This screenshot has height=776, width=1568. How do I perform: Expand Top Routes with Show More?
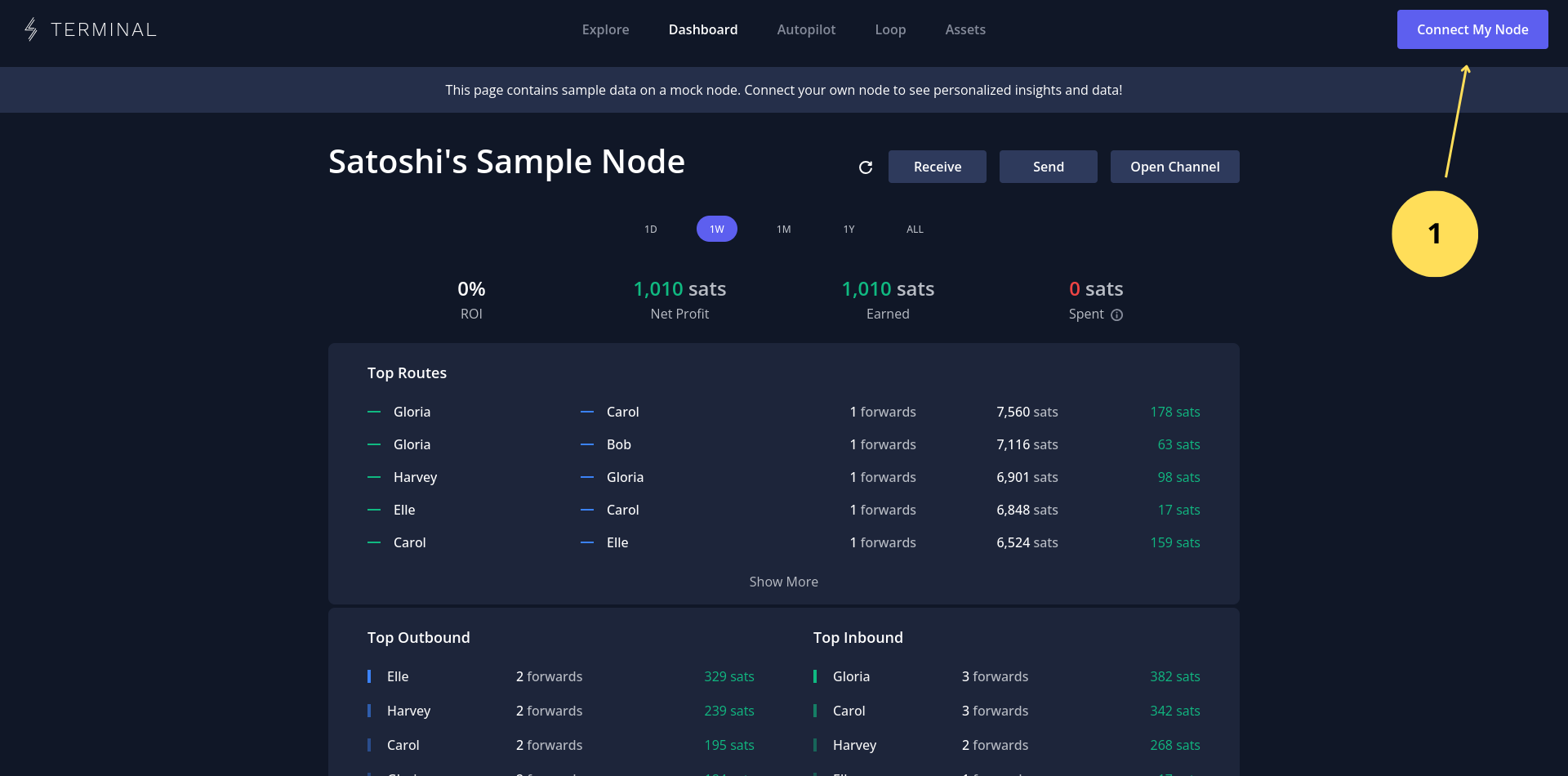click(x=783, y=582)
